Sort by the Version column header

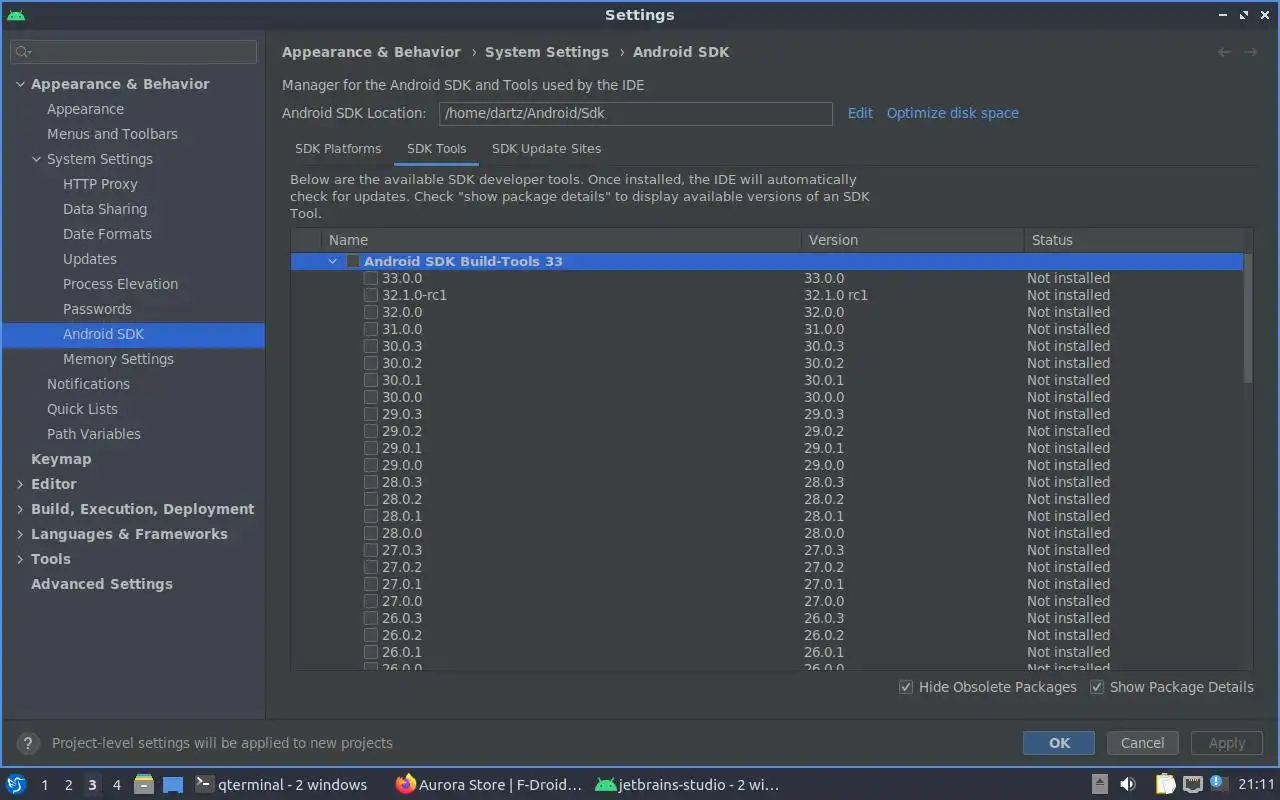[x=912, y=240]
